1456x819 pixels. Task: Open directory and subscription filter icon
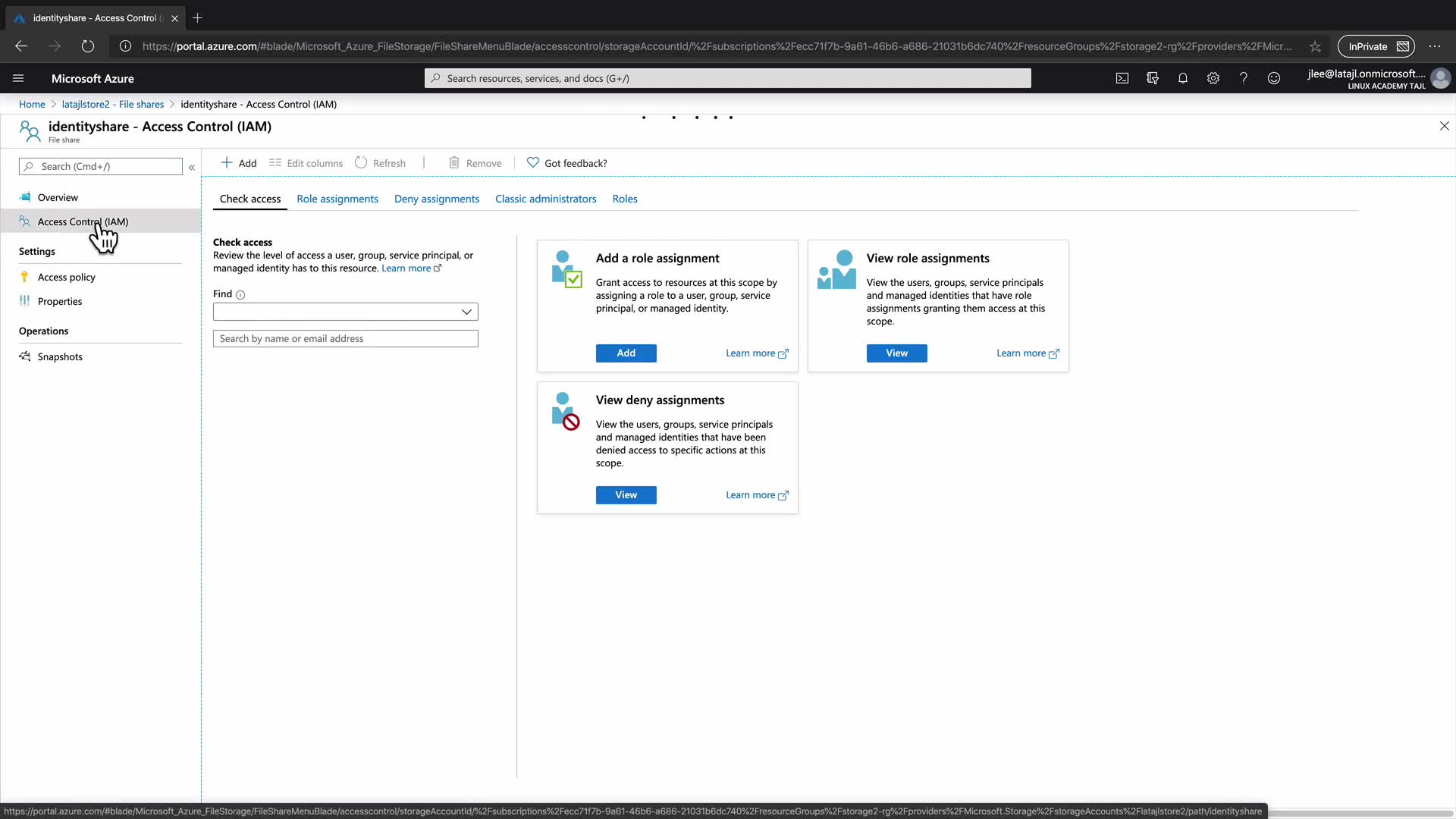pyautogui.click(x=1153, y=78)
